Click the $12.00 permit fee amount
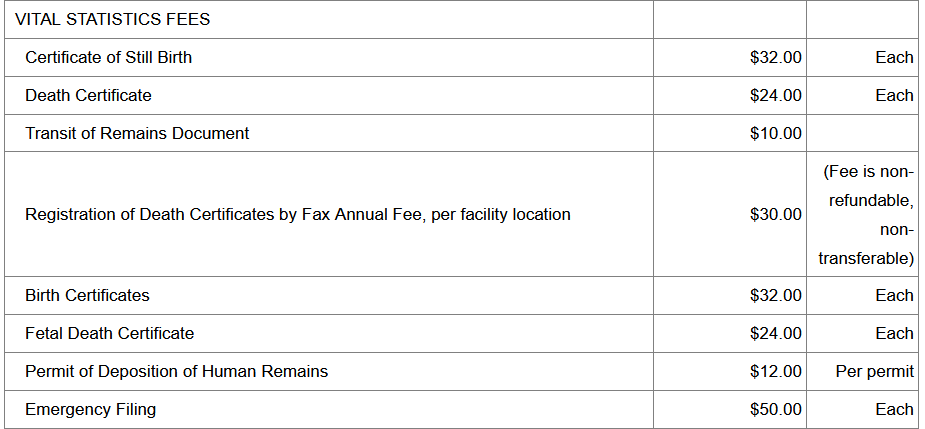The height and width of the screenshot is (429, 925). pos(775,371)
